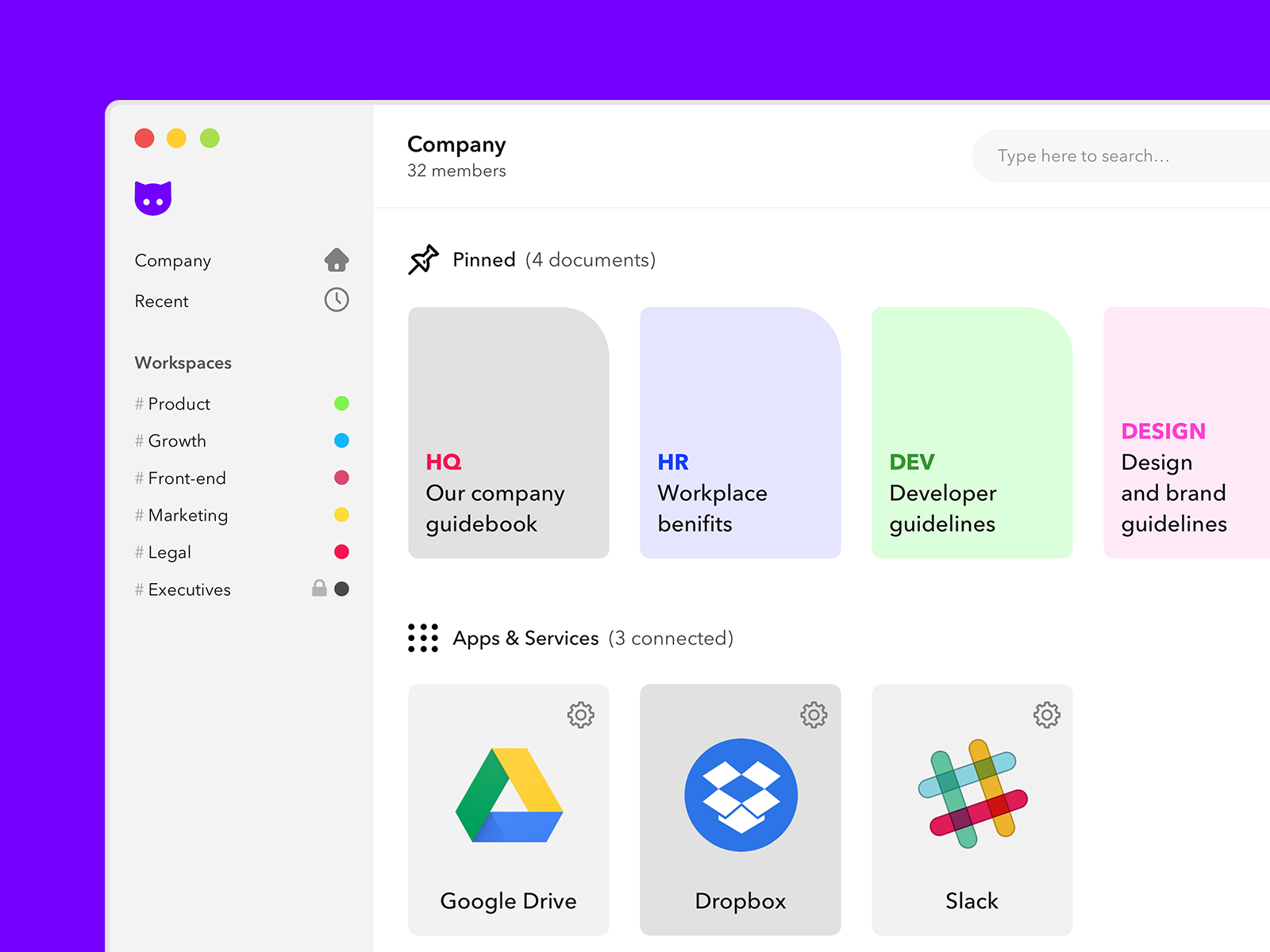The width and height of the screenshot is (1270, 952).
Task: Select the # Legal workspace
Action: (242, 552)
